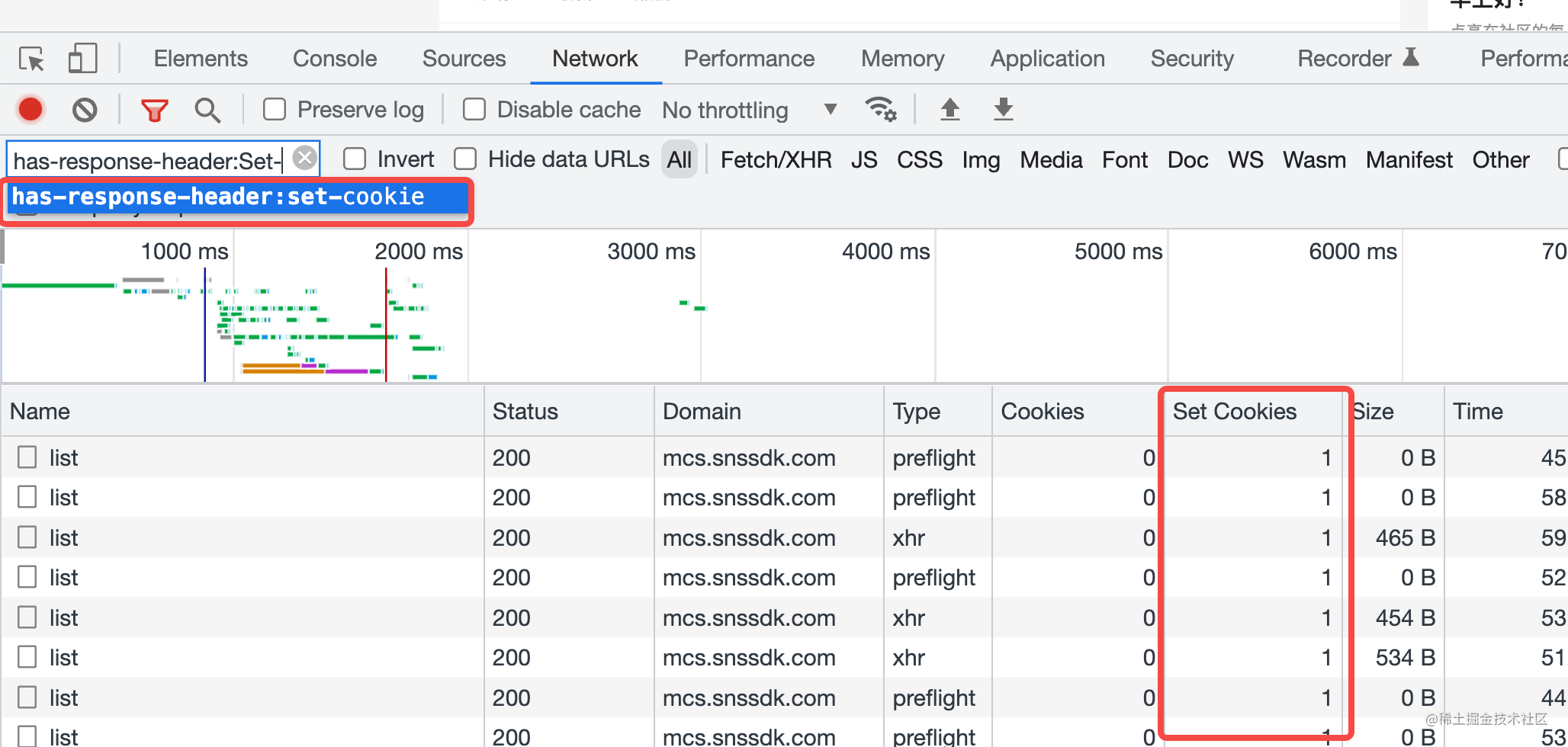
Task: Click the inspect element picker icon
Action: 32,59
